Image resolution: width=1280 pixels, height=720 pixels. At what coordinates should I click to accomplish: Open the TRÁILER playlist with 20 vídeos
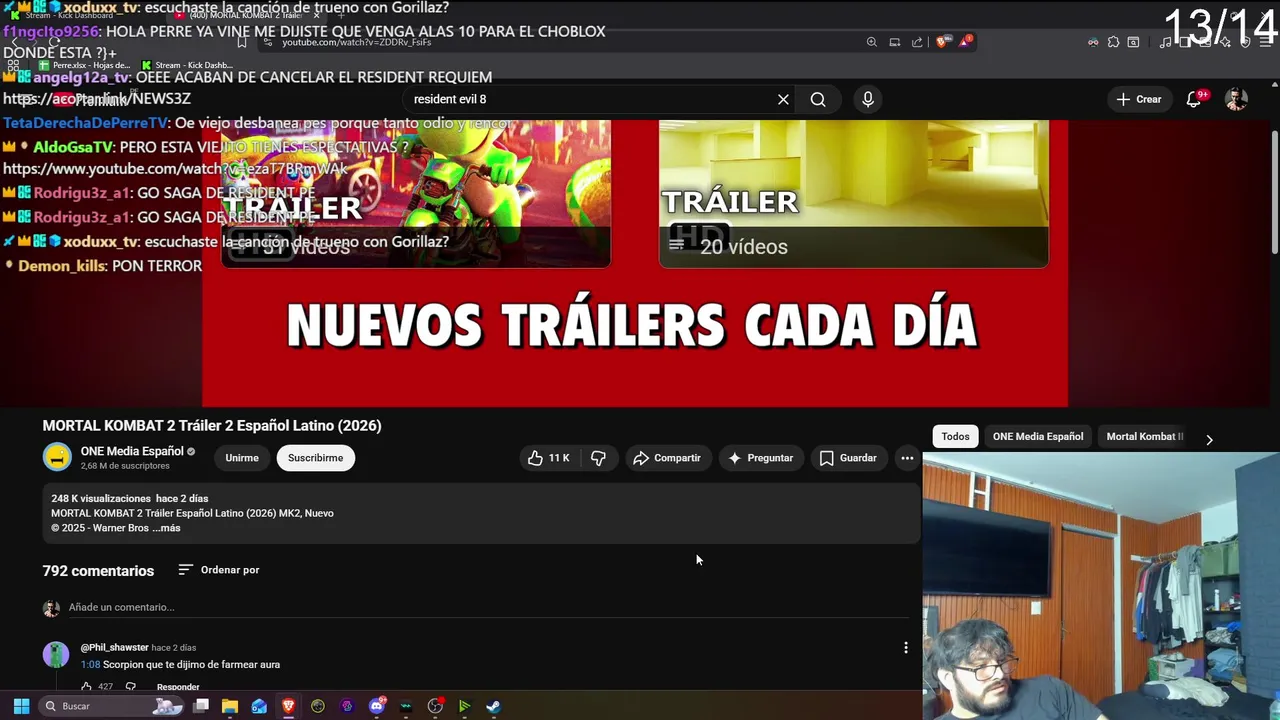854,194
